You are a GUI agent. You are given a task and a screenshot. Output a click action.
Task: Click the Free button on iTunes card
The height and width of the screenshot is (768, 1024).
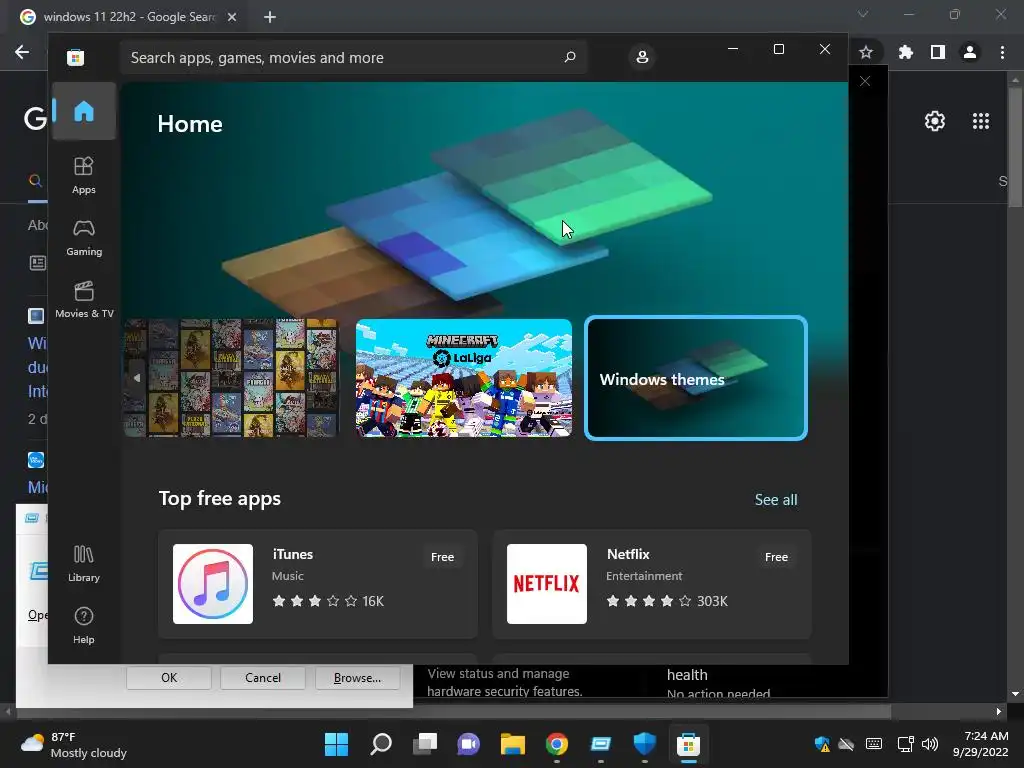click(x=442, y=557)
